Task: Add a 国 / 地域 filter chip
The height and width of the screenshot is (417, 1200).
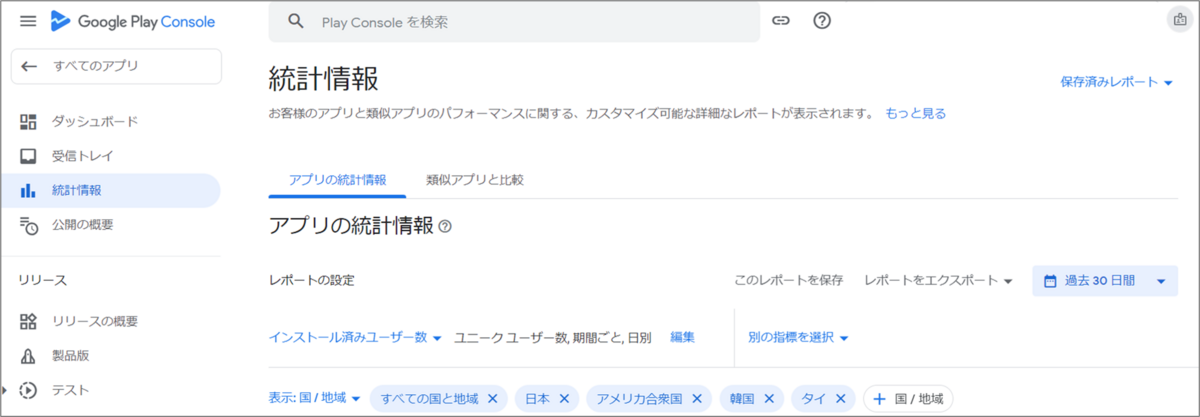Action: [x=908, y=398]
